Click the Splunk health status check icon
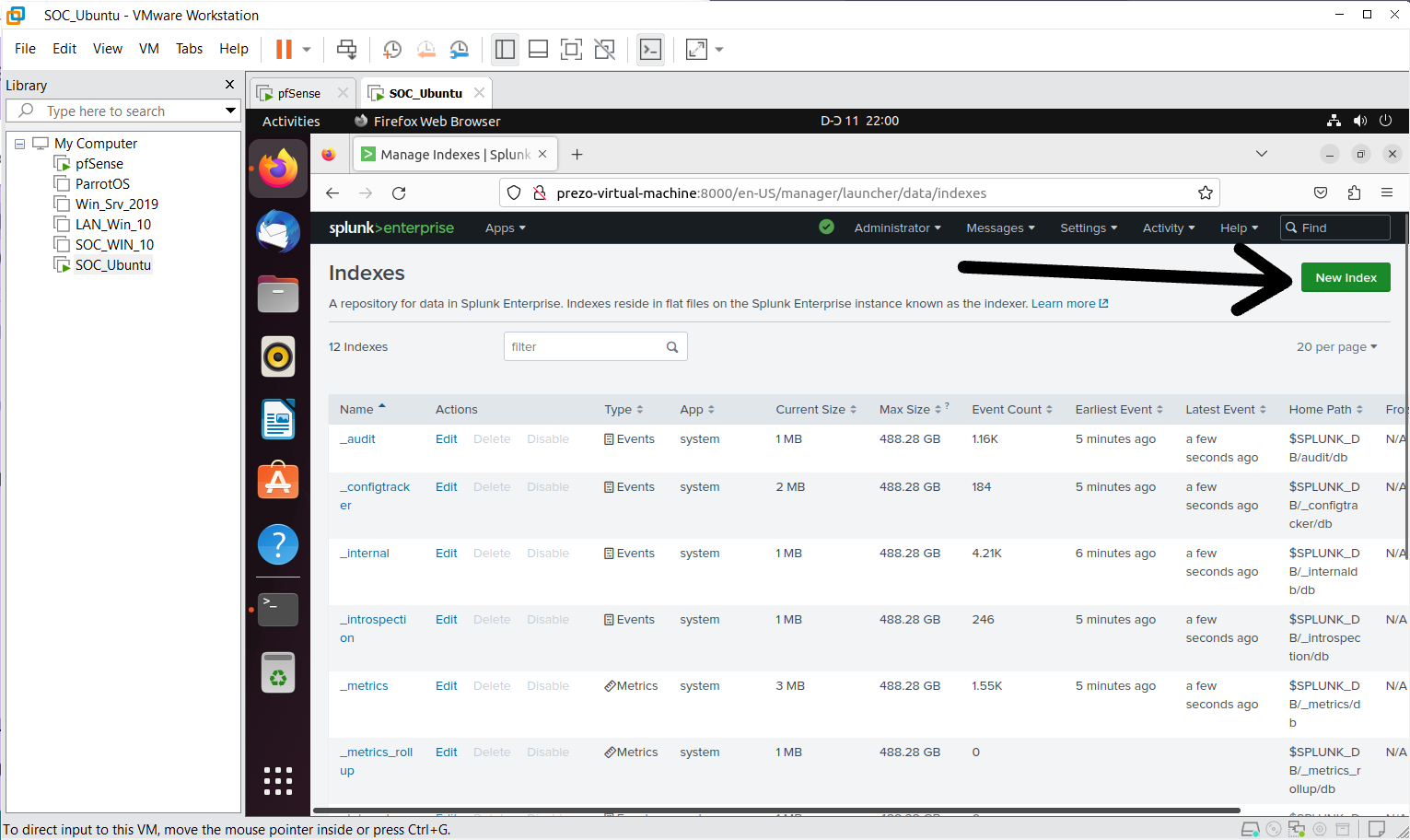The width and height of the screenshot is (1410, 840). 826,227
